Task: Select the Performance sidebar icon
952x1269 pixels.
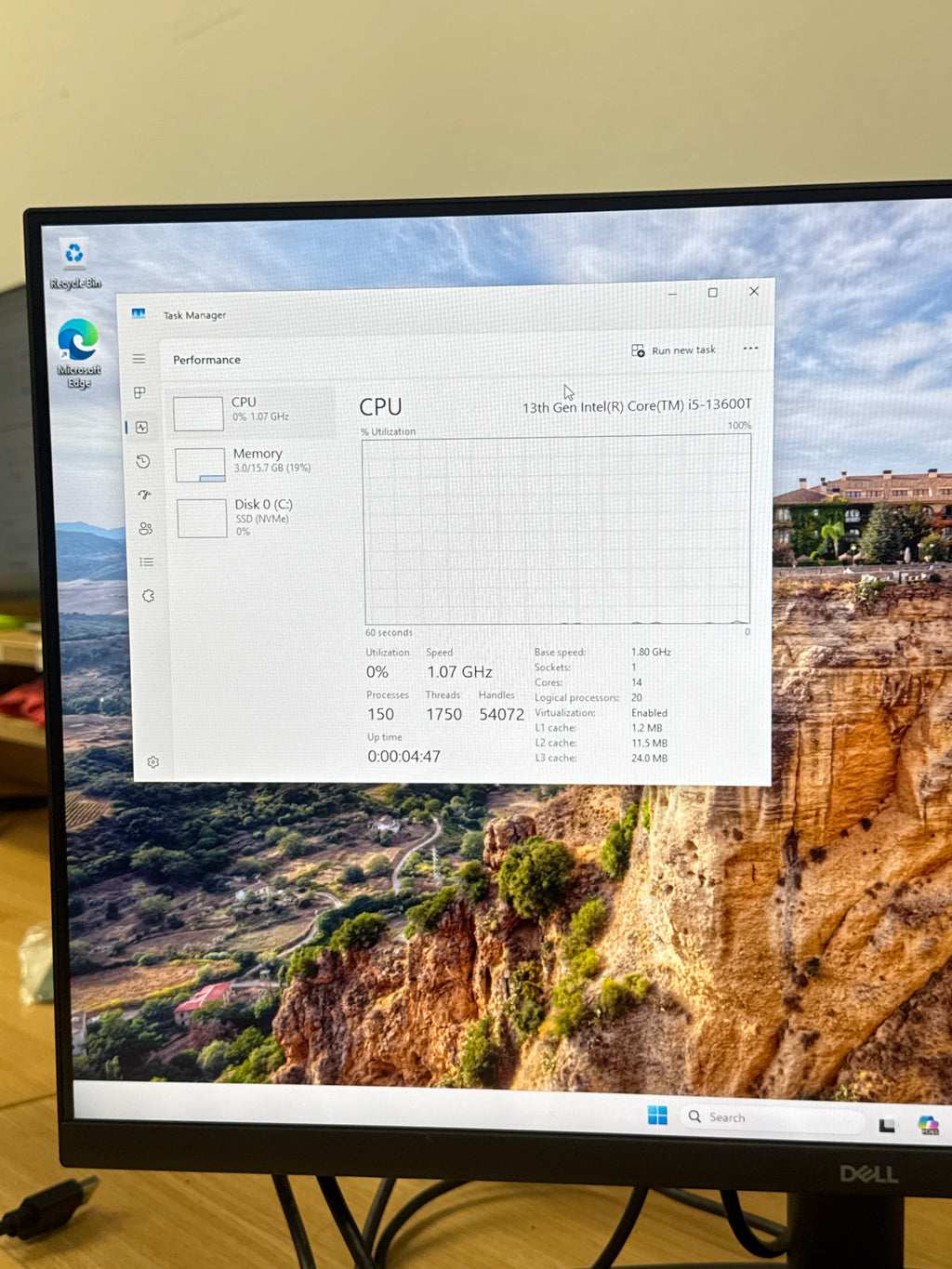Action: [x=141, y=428]
